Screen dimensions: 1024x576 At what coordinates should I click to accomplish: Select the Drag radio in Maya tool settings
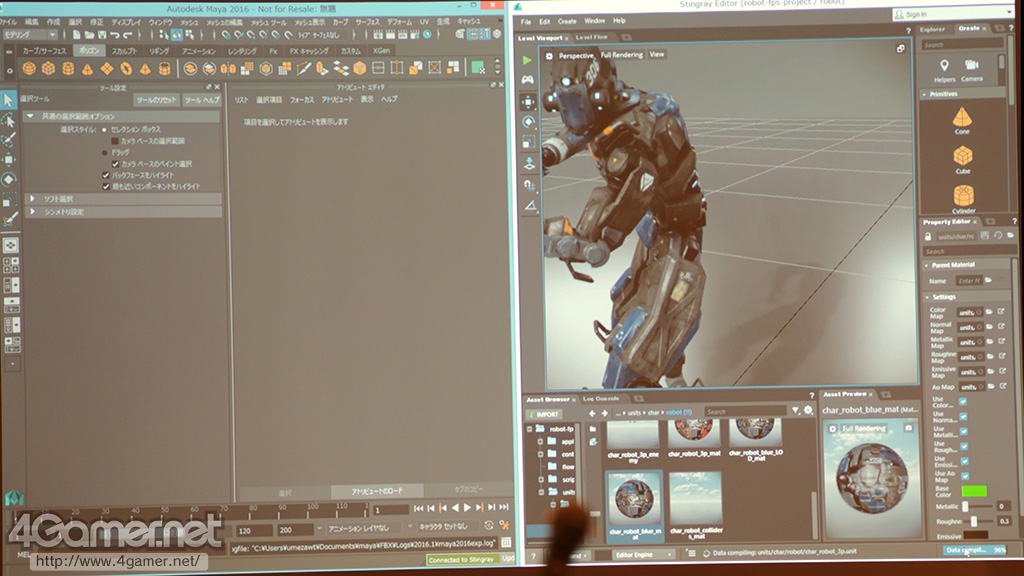click(104, 152)
